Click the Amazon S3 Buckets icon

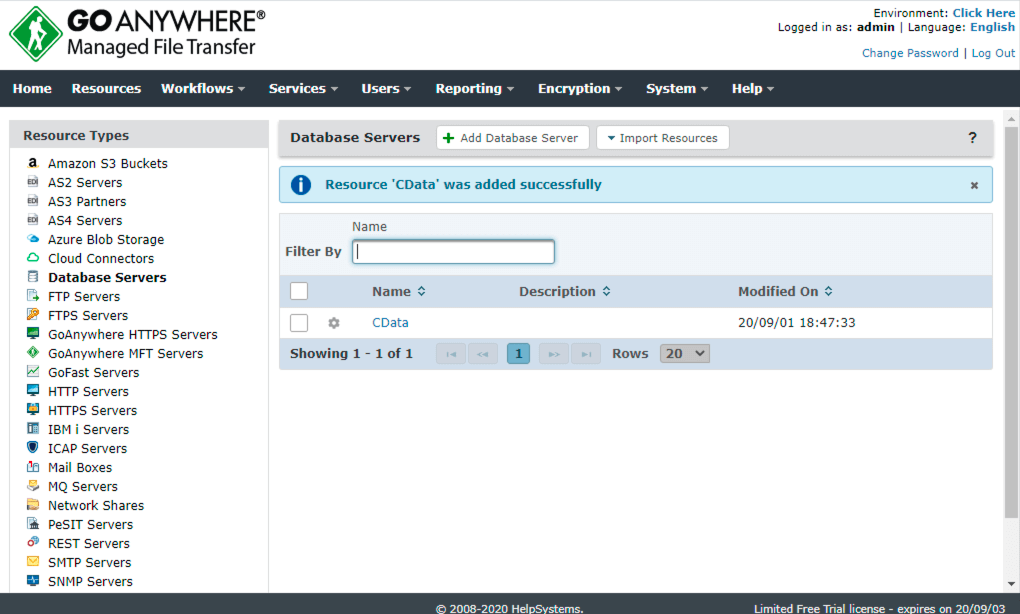33,163
